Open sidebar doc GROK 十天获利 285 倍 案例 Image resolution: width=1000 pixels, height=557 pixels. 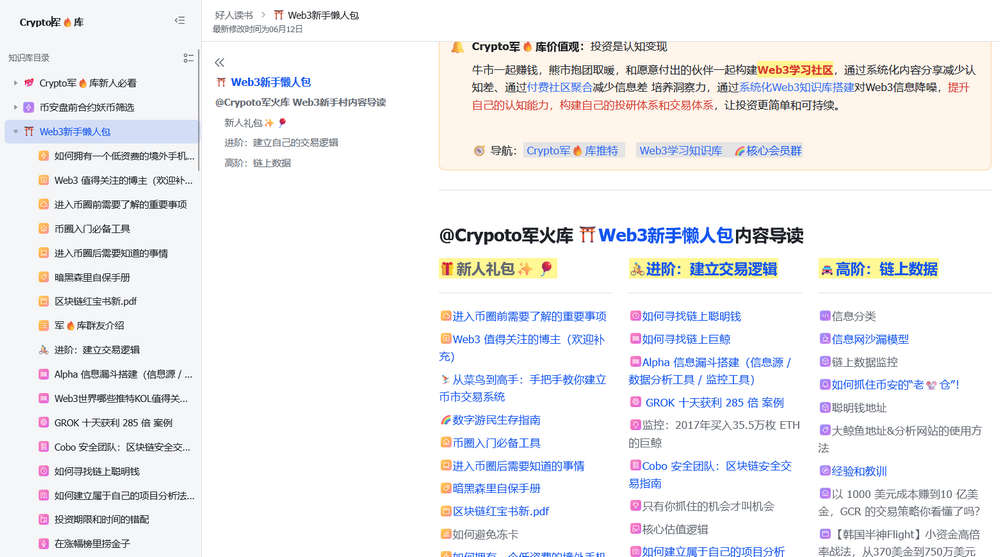point(114,423)
